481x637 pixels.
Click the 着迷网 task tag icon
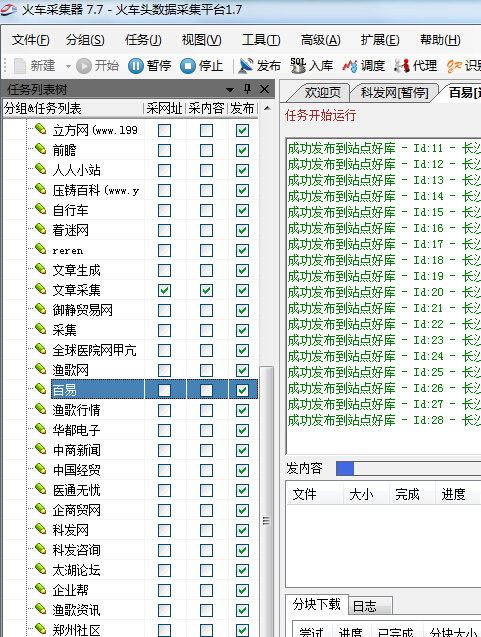point(41,229)
